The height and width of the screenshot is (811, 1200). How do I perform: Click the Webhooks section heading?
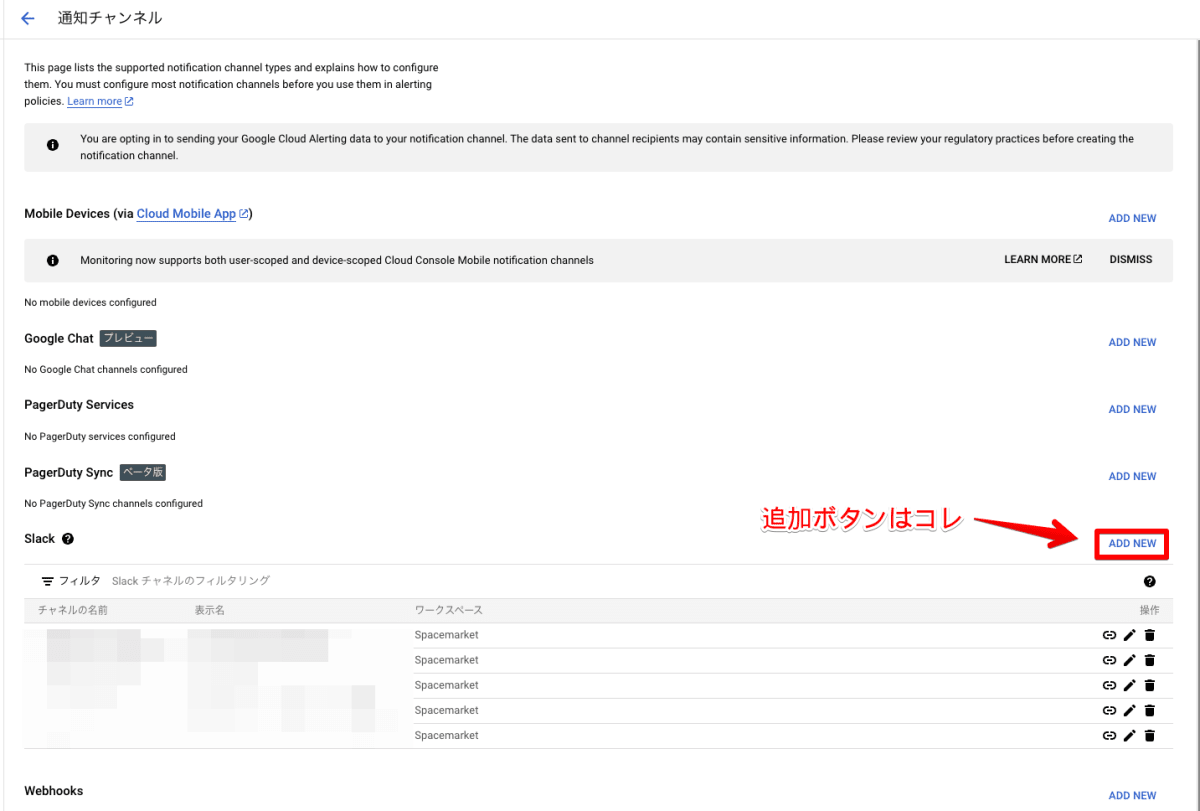54,791
